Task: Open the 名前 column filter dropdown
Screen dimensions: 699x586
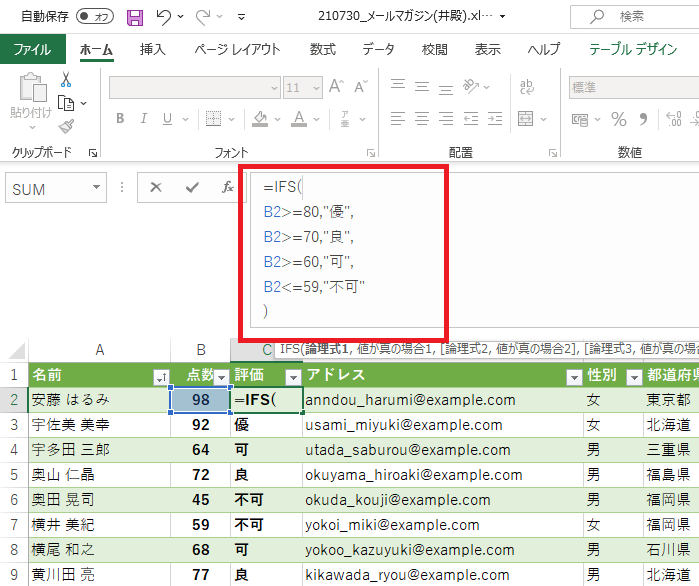Action: [x=160, y=377]
